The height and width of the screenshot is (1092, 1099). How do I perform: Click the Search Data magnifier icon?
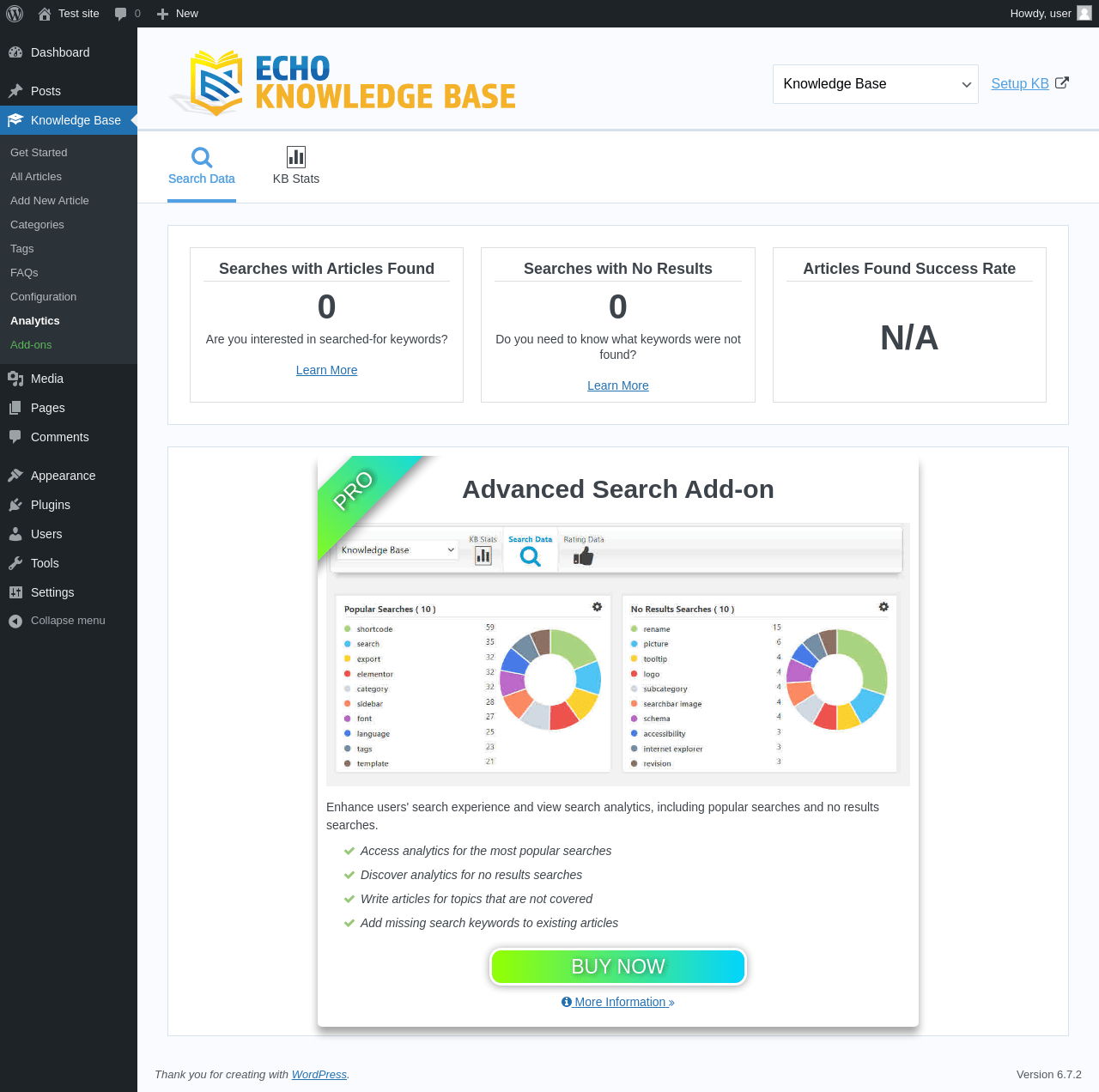click(202, 157)
